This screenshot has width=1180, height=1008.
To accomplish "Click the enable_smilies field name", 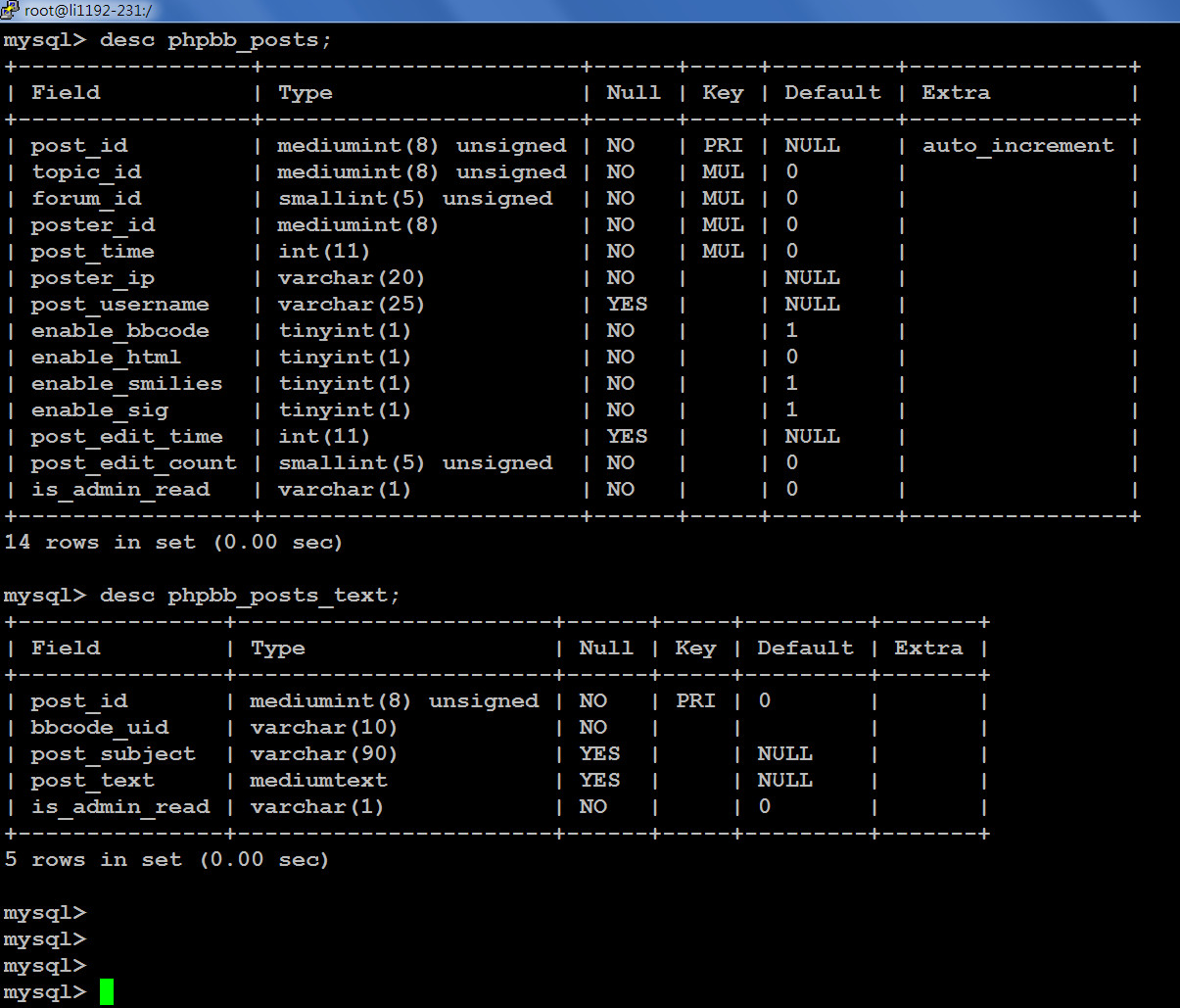I will pyautogui.click(x=126, y=384).
